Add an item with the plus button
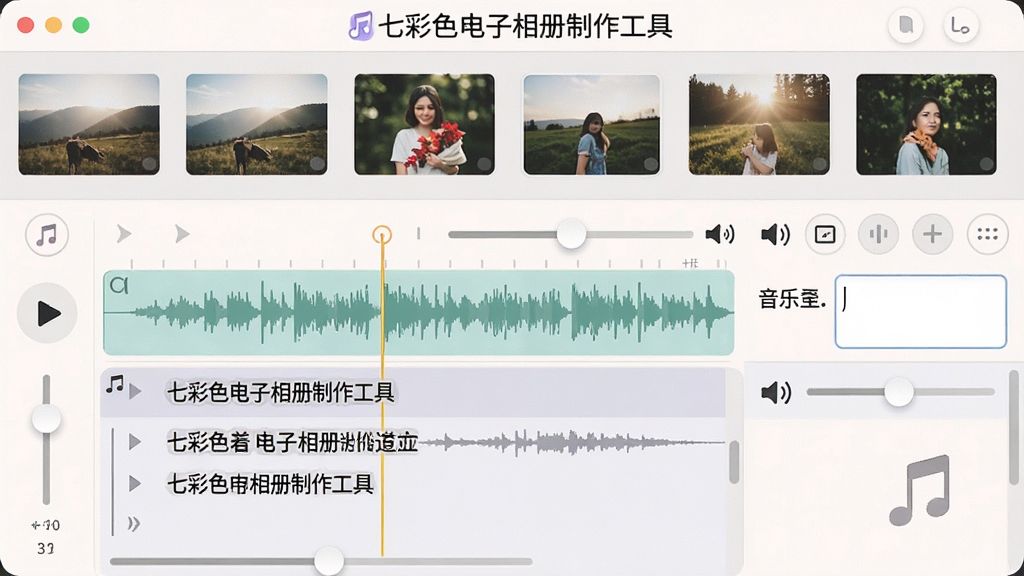 (x=933, y=234)
